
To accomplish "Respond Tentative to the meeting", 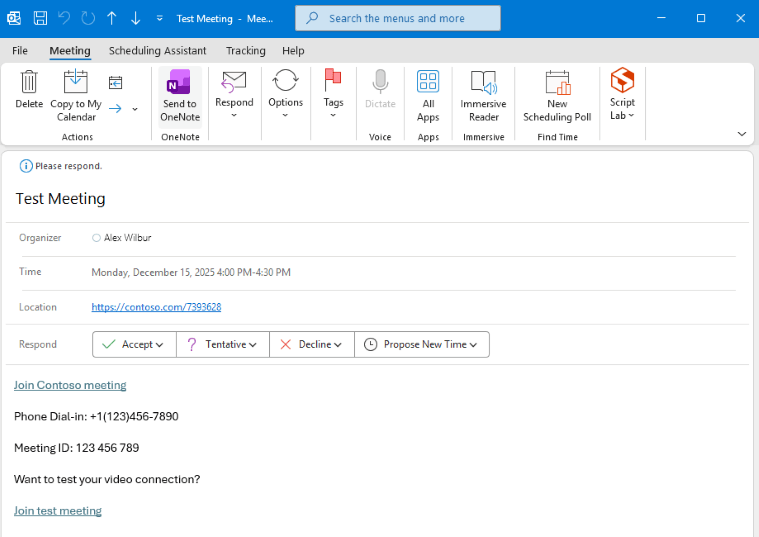I will click(x=223, y=344).
